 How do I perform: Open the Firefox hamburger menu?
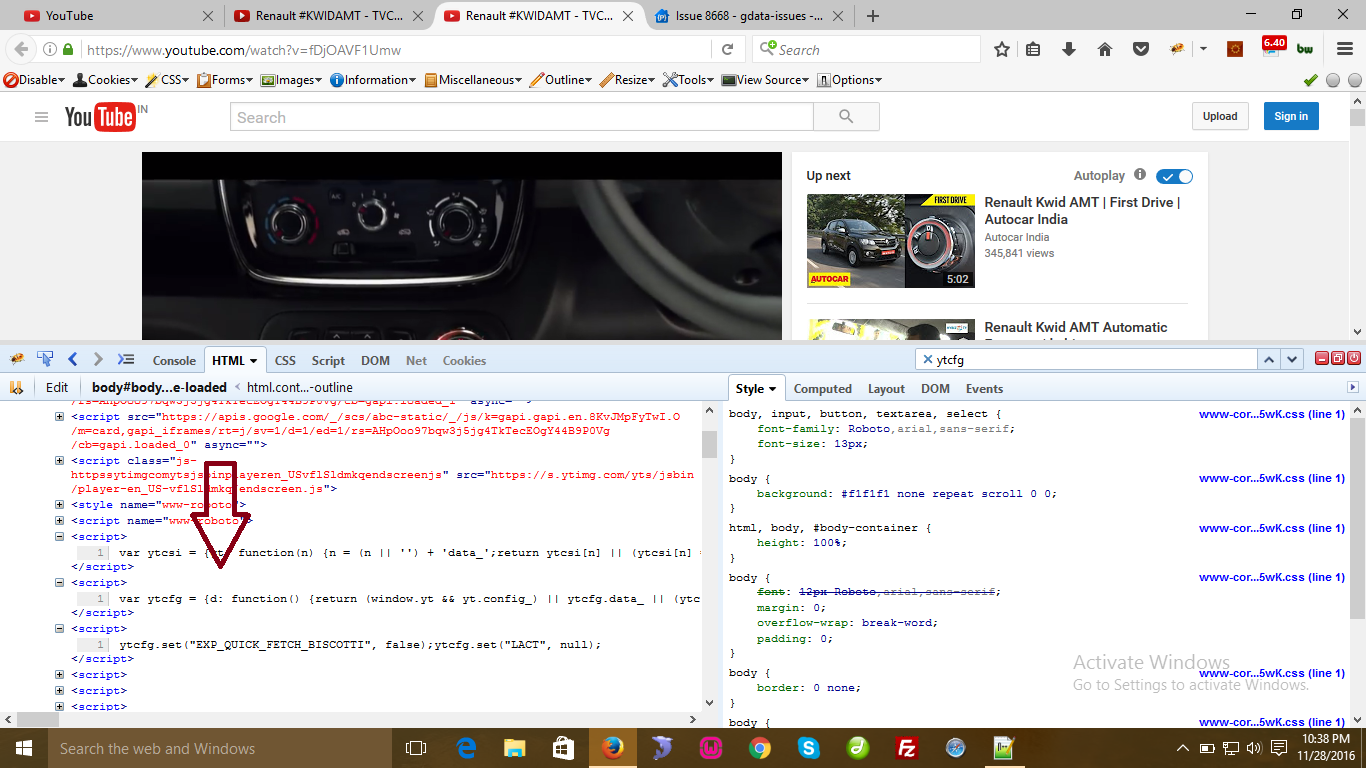(1345, 49)
